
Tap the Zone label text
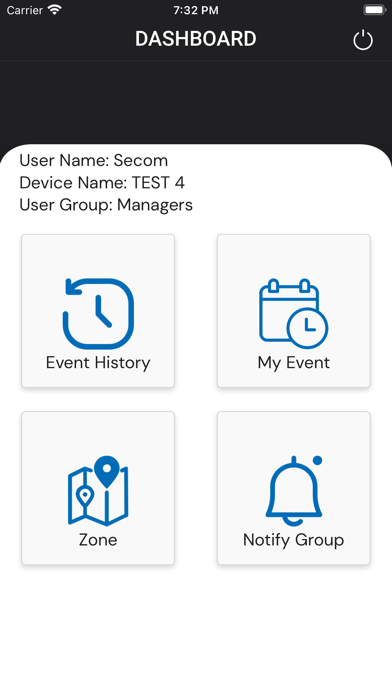pyautogui.click(x=98, y=540)
